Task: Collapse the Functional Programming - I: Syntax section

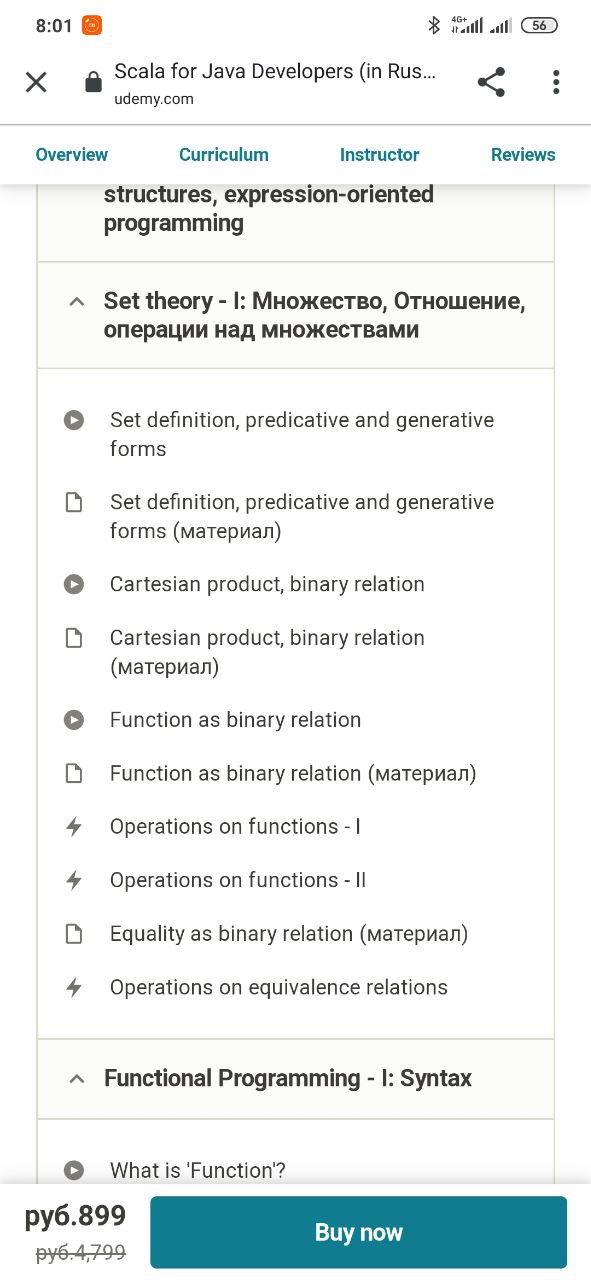Action: [x=296, y=1079]
